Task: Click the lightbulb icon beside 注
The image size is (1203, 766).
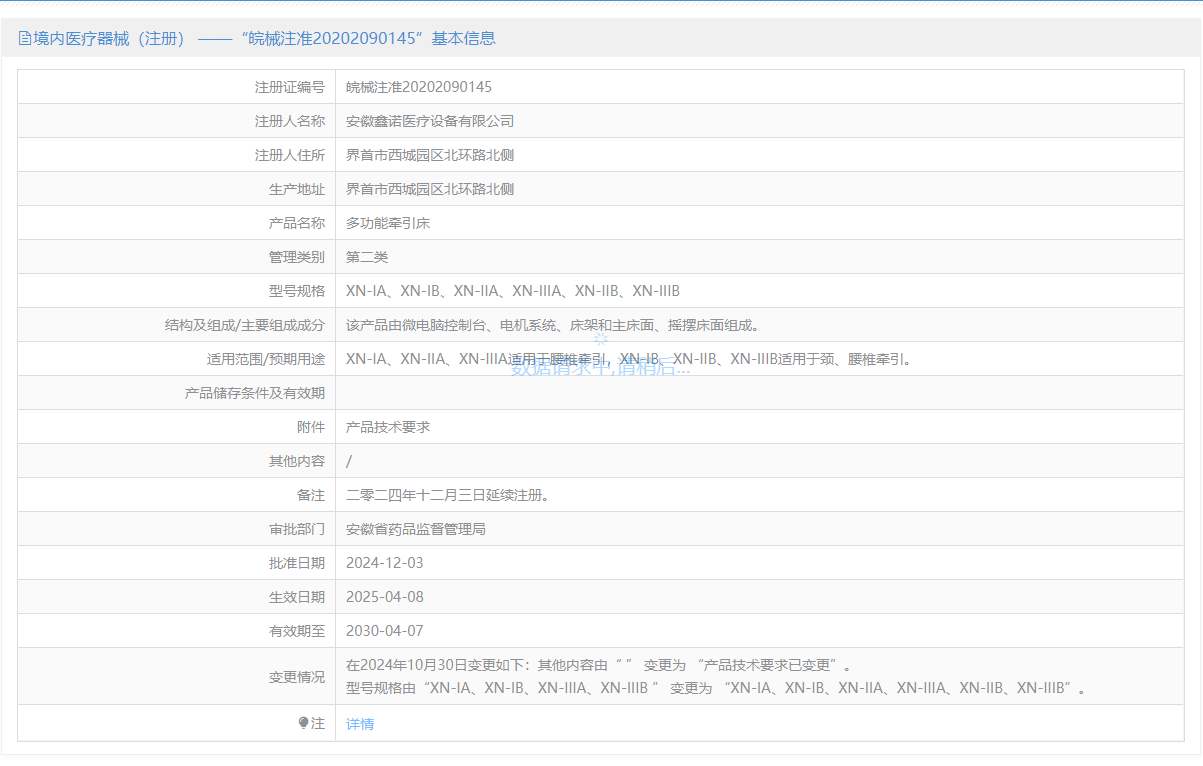Action: [x=304, y=723]
